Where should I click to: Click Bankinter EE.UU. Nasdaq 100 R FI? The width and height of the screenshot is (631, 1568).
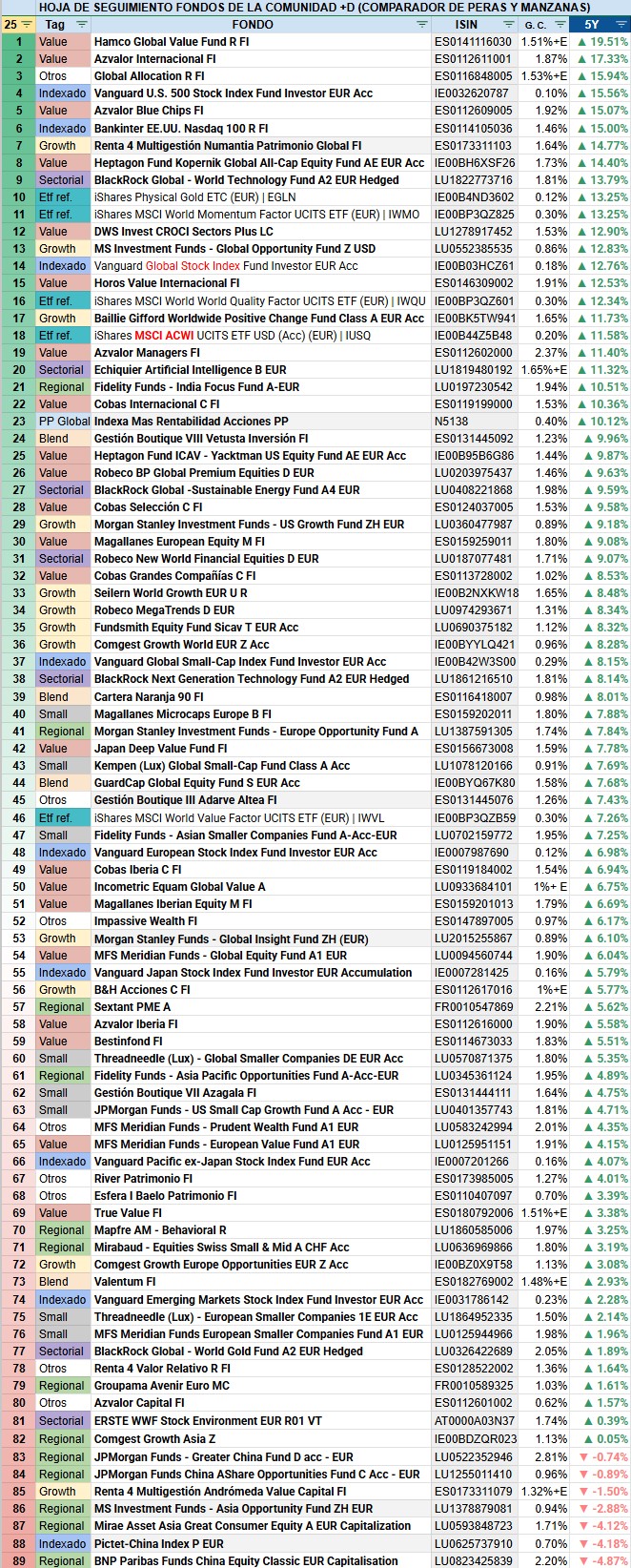[261, 128]
